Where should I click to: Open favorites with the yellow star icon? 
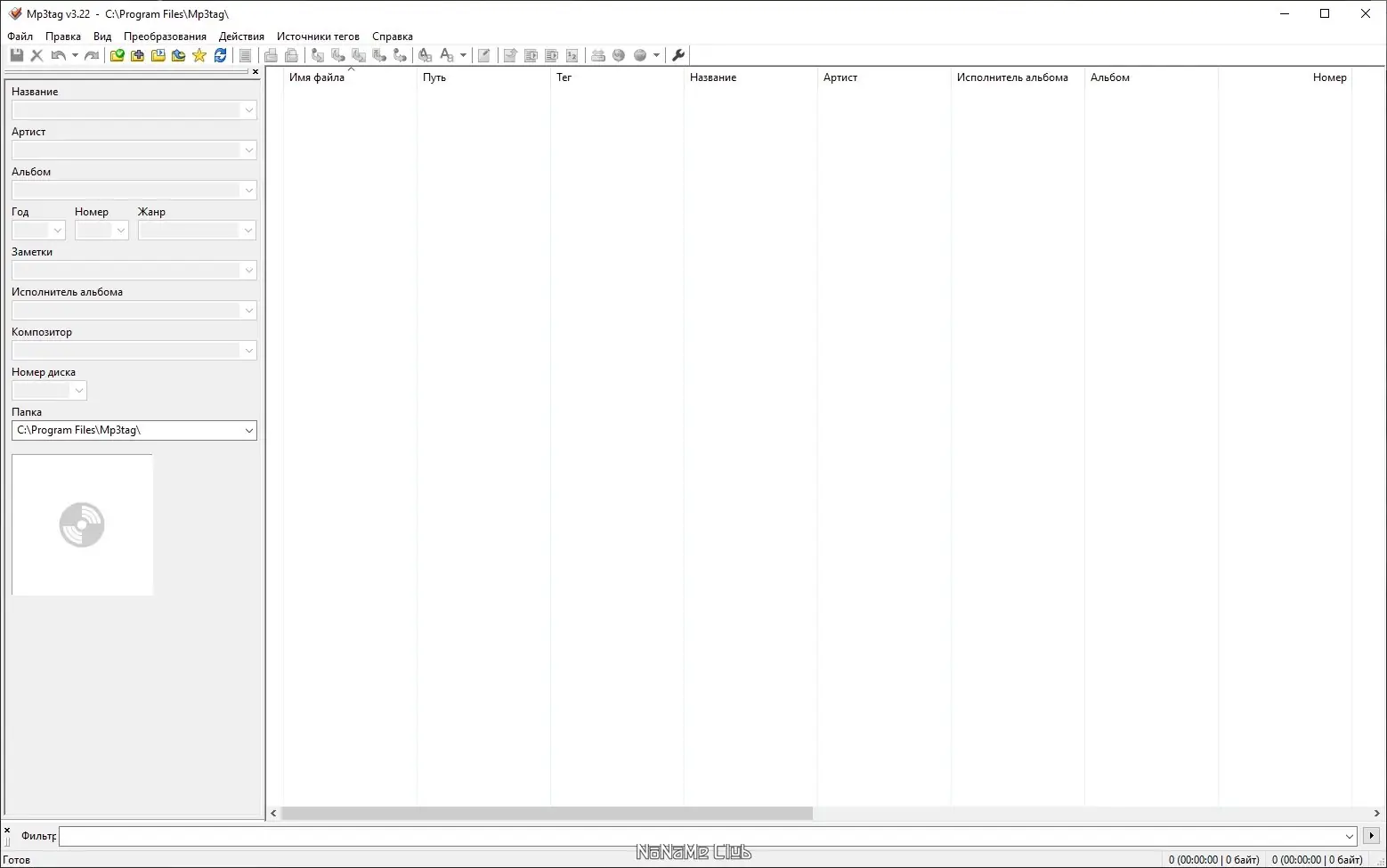[199, 55]
